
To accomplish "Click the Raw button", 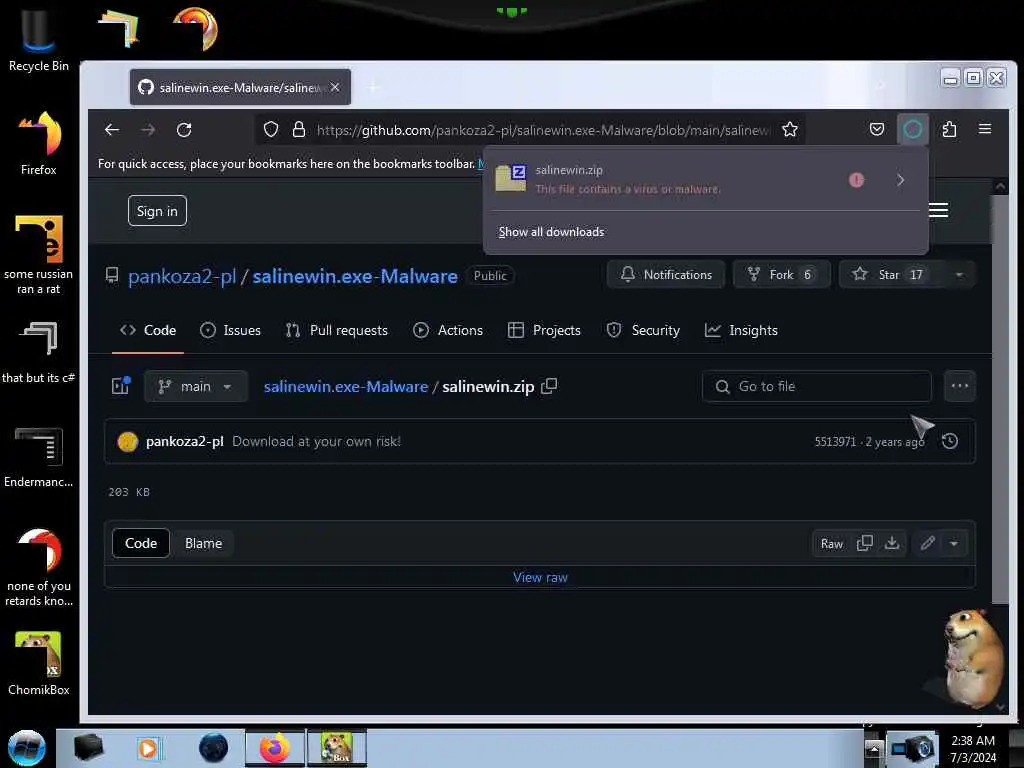I will pyautogui.click(x=831, y=544).
